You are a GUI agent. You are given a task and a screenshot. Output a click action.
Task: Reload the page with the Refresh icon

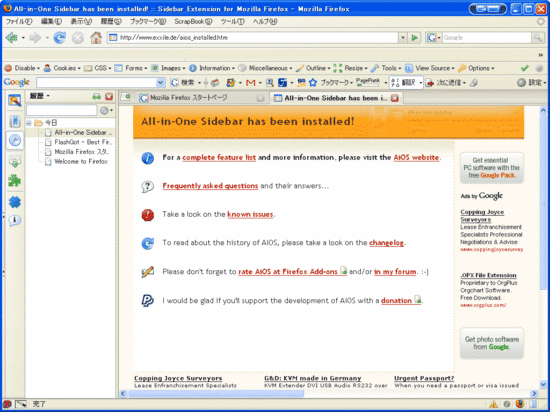59,37
